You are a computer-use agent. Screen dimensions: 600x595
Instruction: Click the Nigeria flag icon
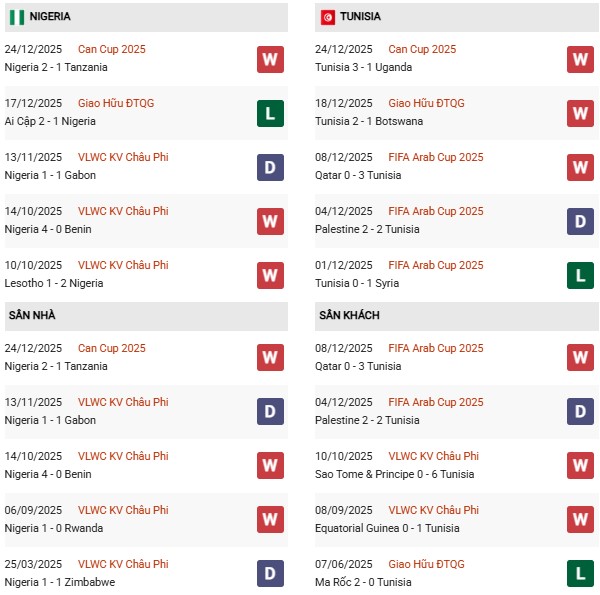pos(17,17)
